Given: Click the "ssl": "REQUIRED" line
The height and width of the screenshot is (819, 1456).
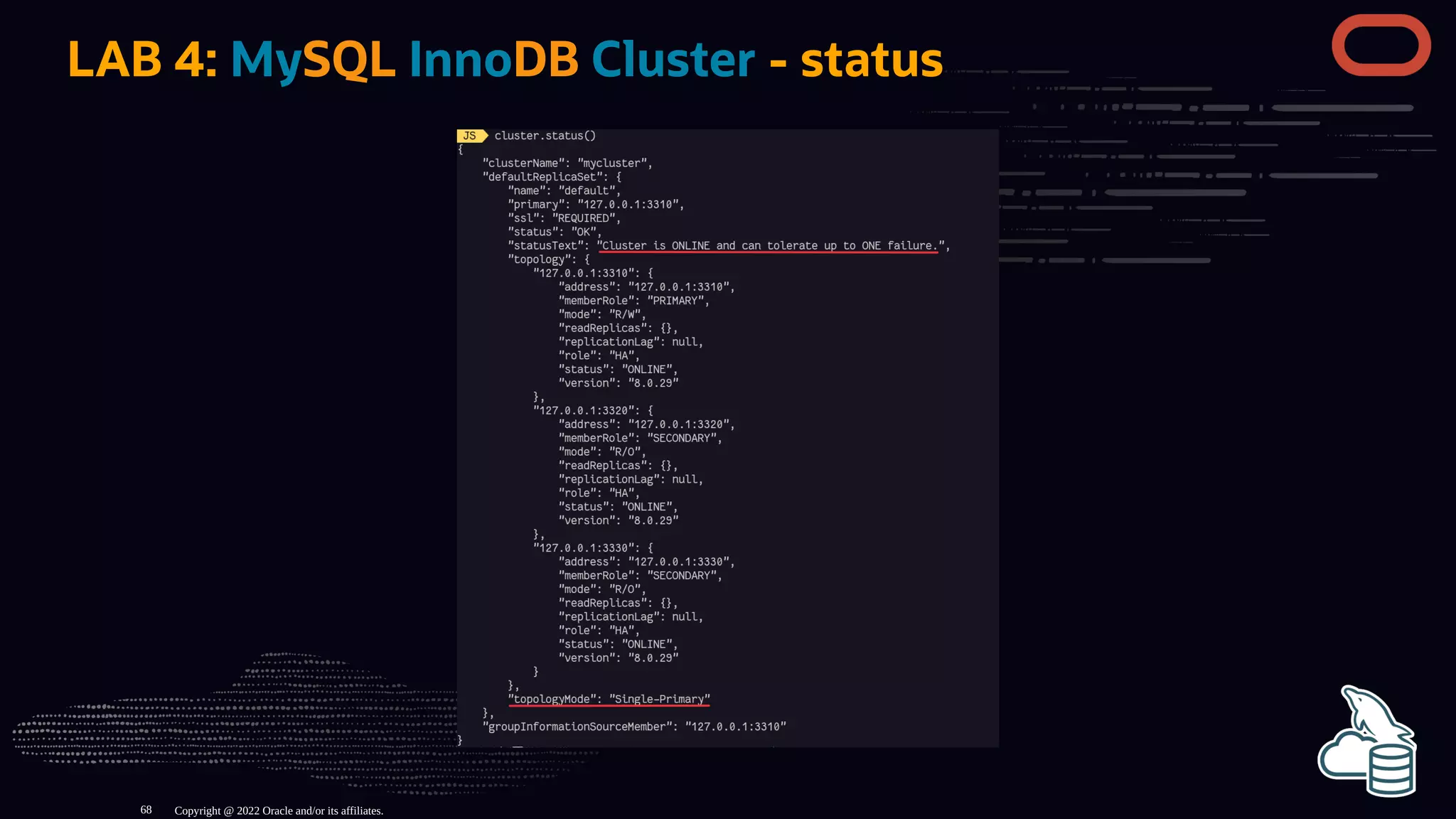Looking at the screenshot, I should point(564,218).
